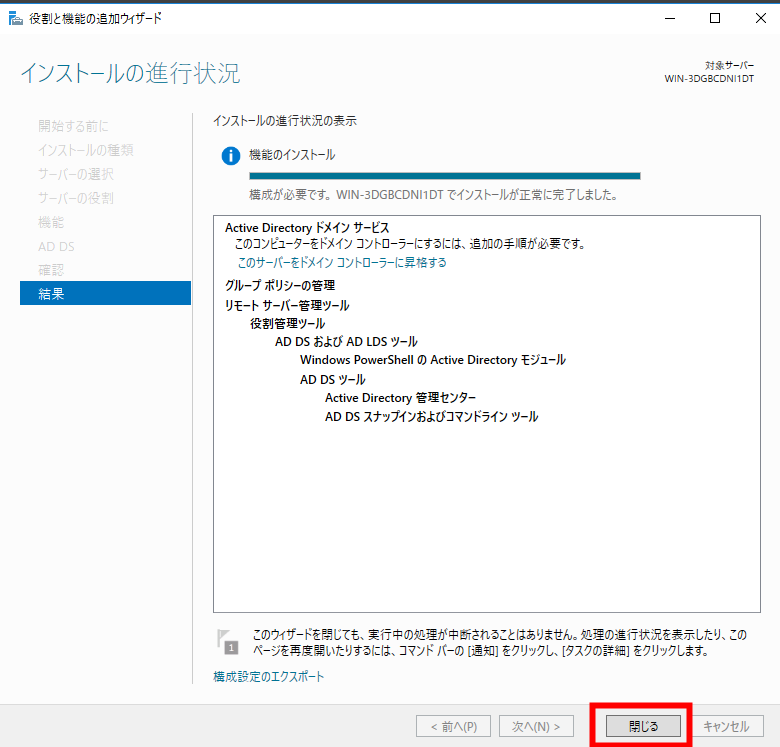Select サーバーの選択 step
Screen dimensions: 780x747
[76, 174]
